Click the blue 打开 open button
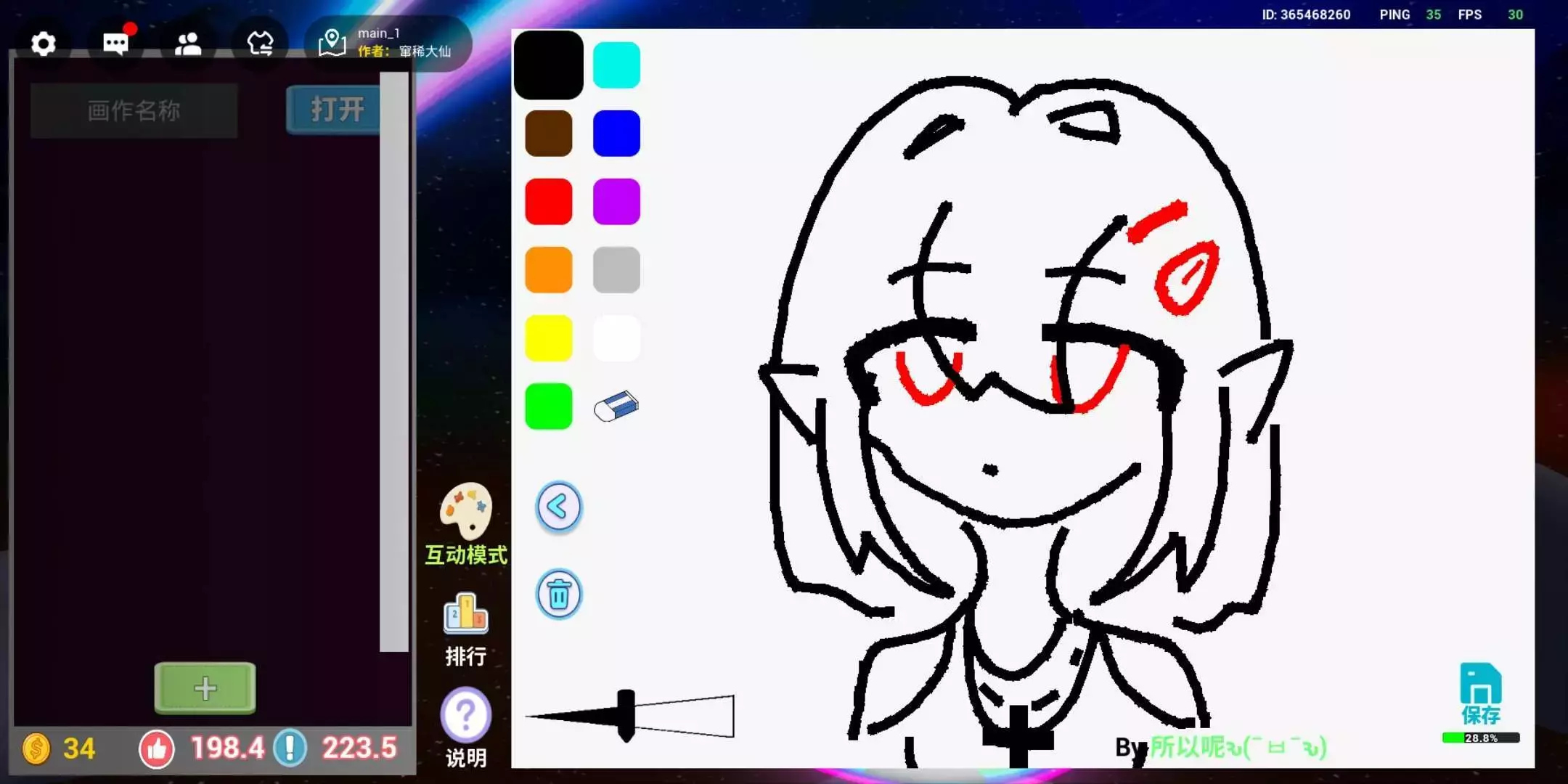The height and width of the screenshot is (784, 1568). point(335,110)
